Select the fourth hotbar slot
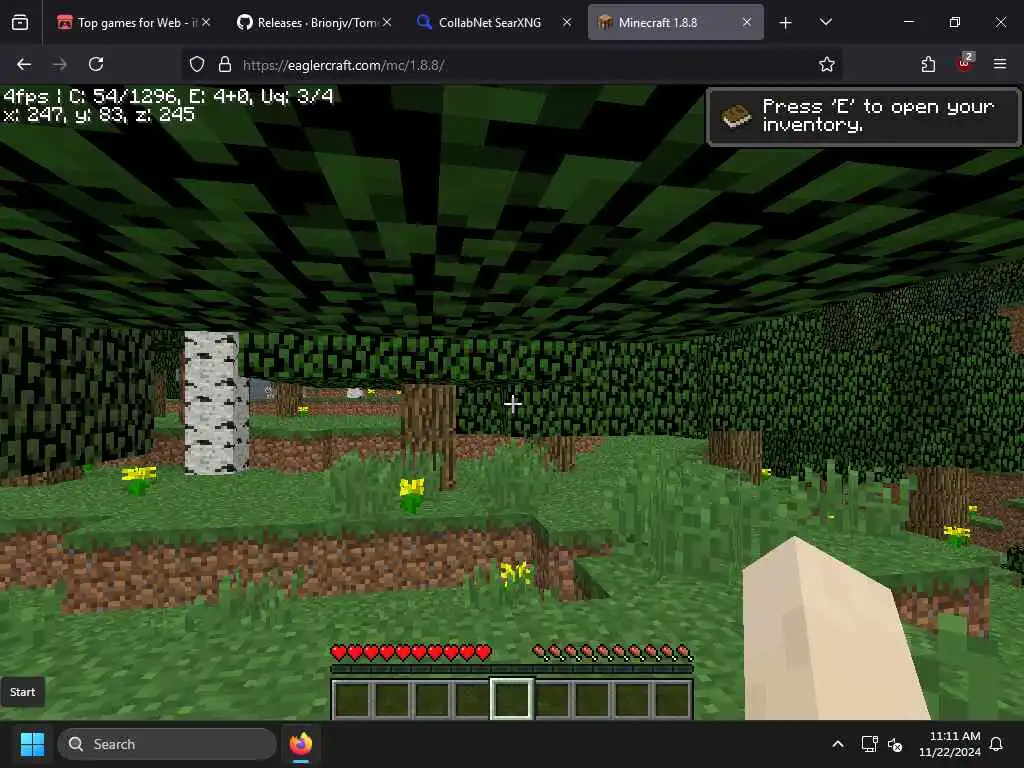This screenshot has width=1024, height=768. click(x=472, y=699)
